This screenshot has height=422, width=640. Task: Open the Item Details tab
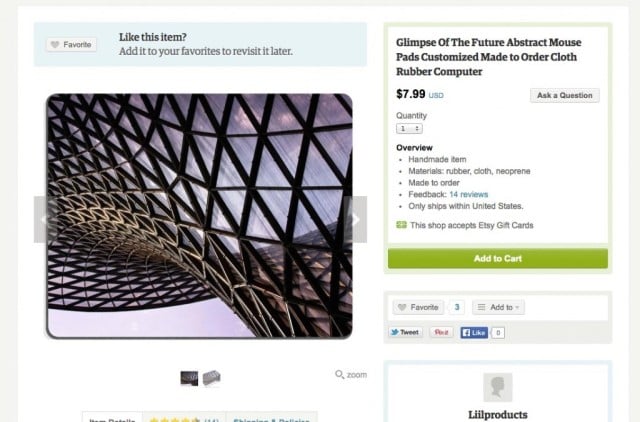(112, 419)
